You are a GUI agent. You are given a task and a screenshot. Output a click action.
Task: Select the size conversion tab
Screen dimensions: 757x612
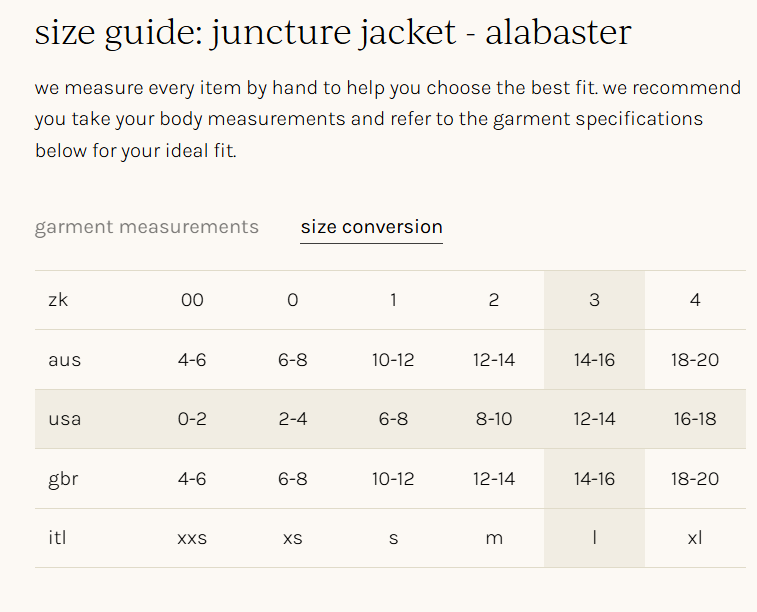[371, 227]
